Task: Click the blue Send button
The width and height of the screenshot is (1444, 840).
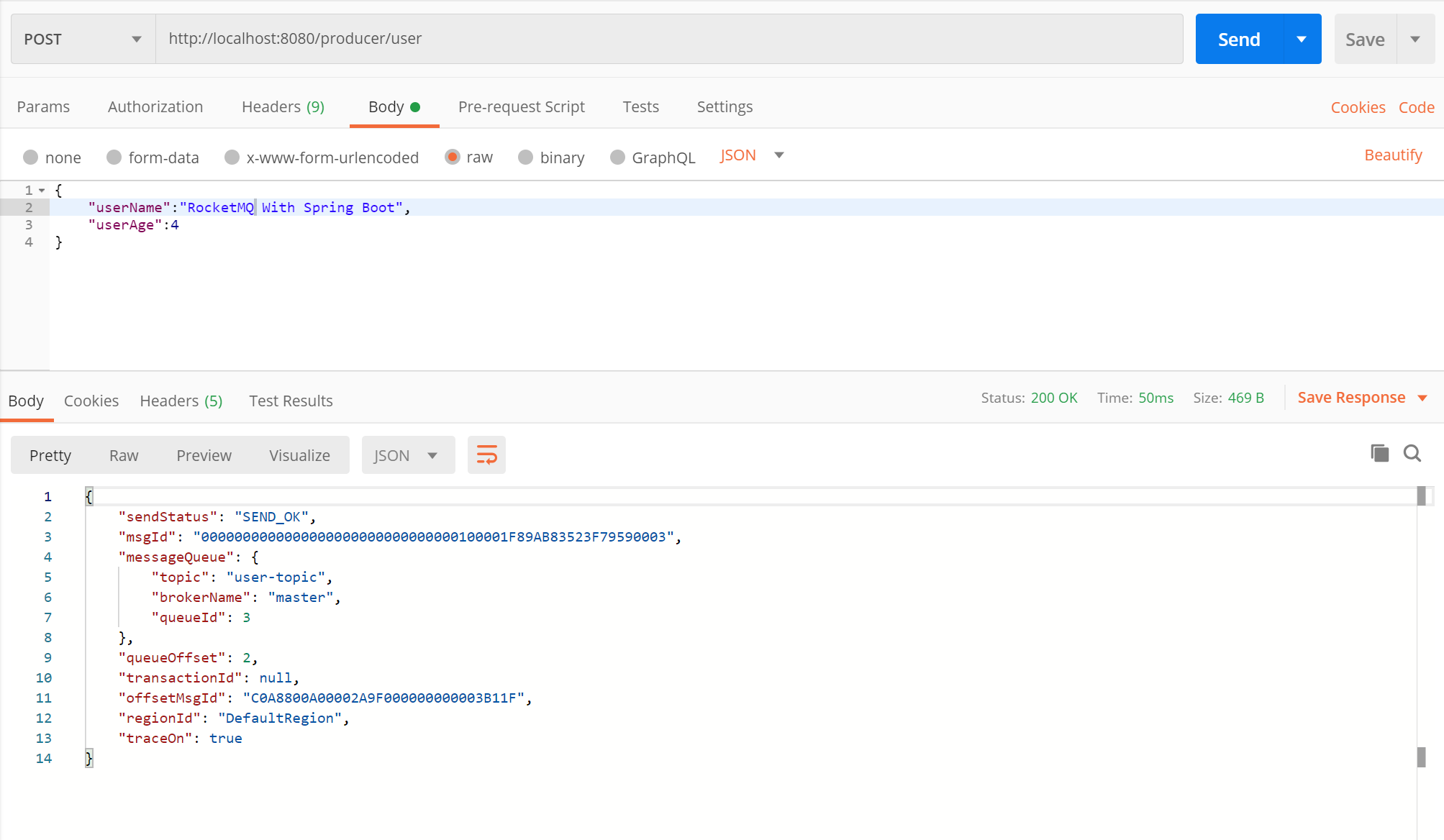Action: [x=1238, y=40]
